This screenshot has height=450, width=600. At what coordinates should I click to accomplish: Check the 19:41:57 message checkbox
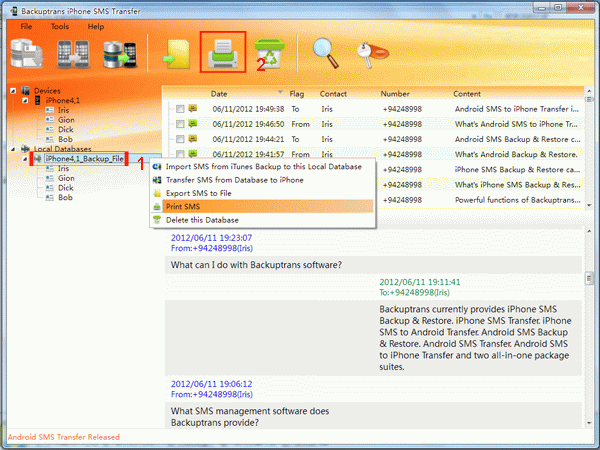coord(180,154)
